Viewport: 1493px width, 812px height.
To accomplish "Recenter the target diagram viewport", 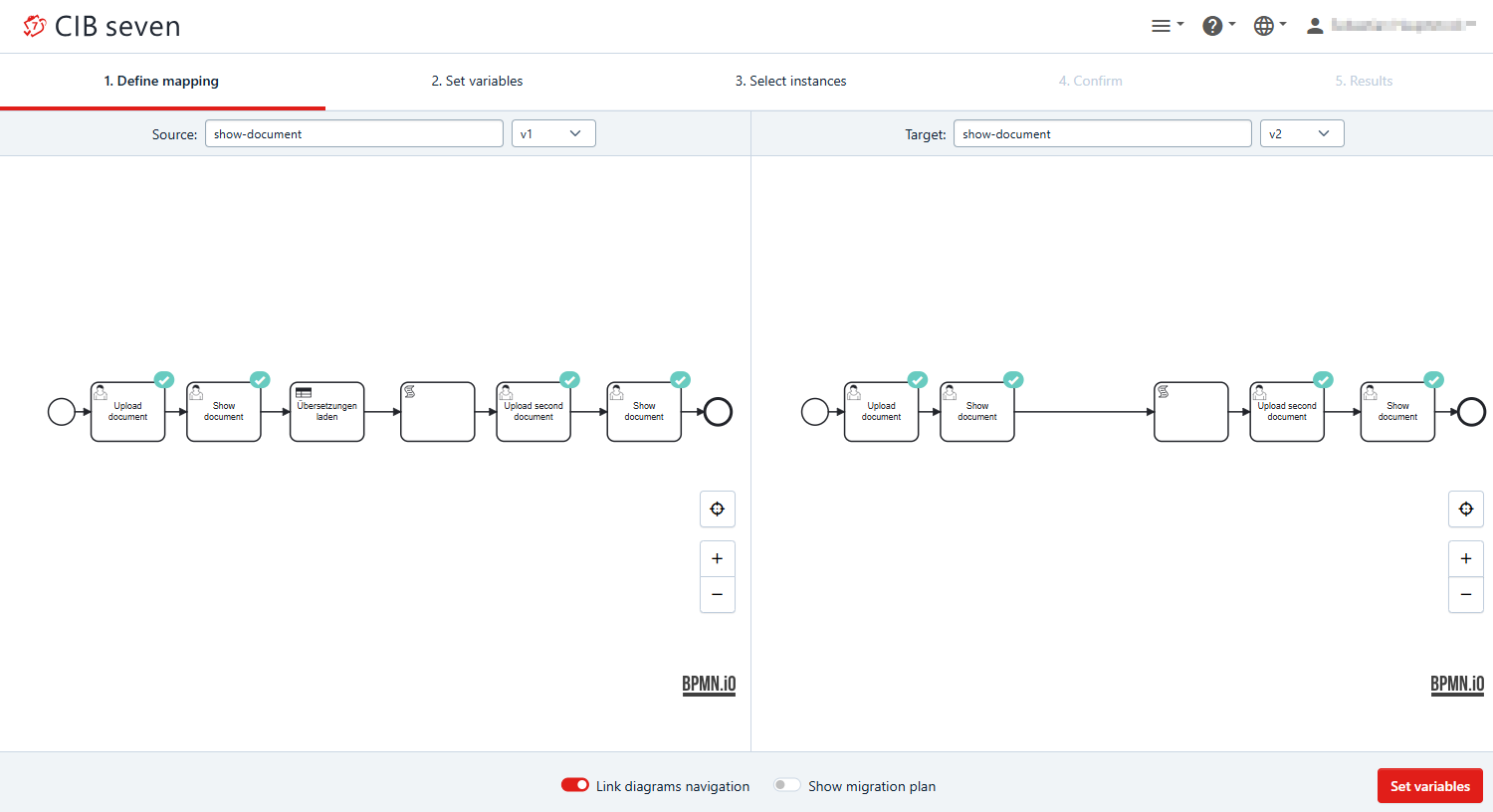I will 1465,509.
